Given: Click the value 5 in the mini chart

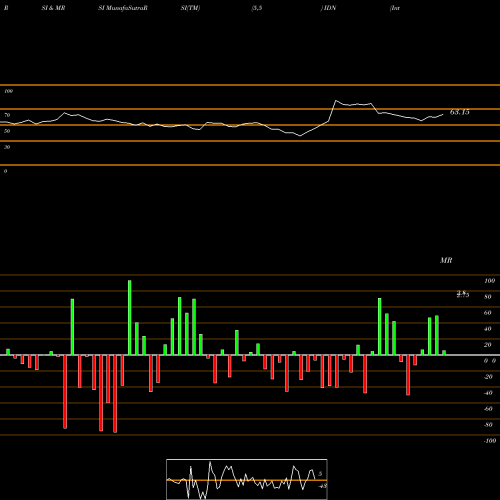Looking at the screenshot, I should [320, 474].
